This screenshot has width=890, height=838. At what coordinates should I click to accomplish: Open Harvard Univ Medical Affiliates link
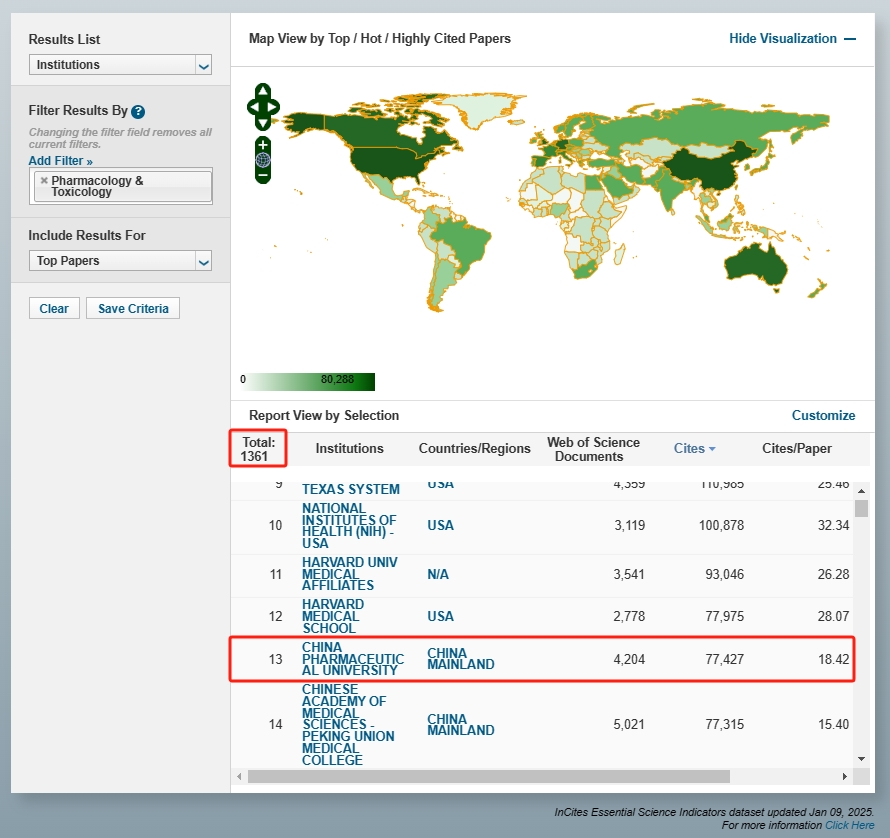[349, 574]
